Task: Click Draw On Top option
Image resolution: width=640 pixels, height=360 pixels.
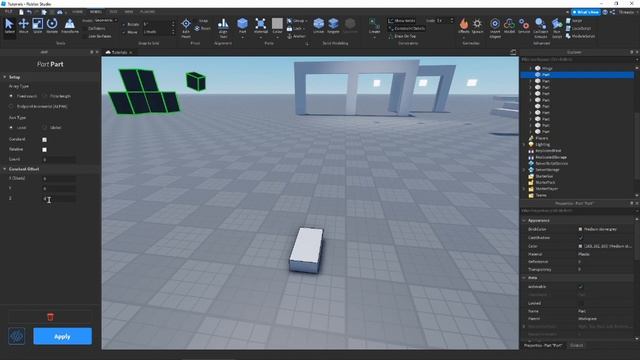Action: (x=402, y=36)
